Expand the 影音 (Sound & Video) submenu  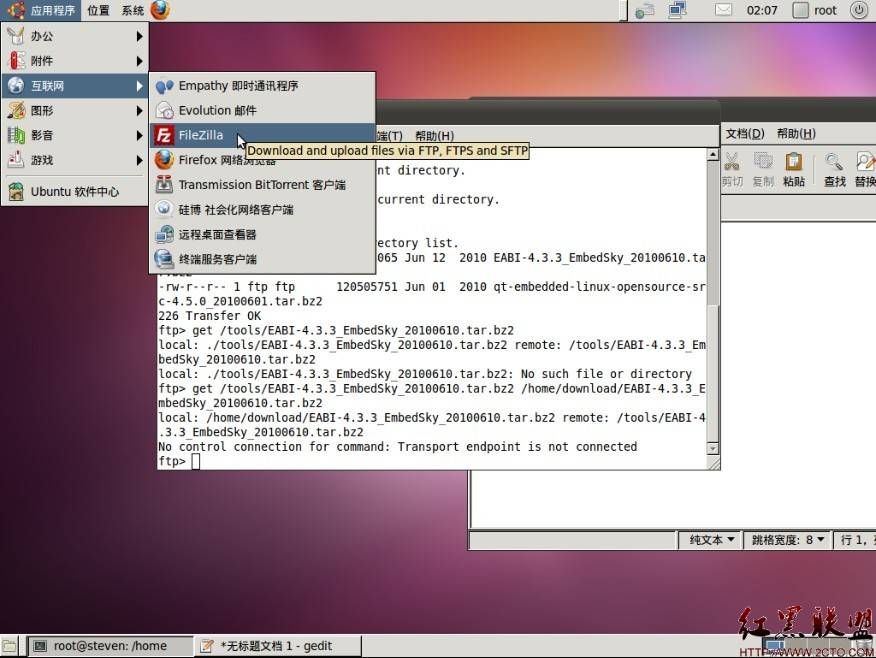(75, 135)
